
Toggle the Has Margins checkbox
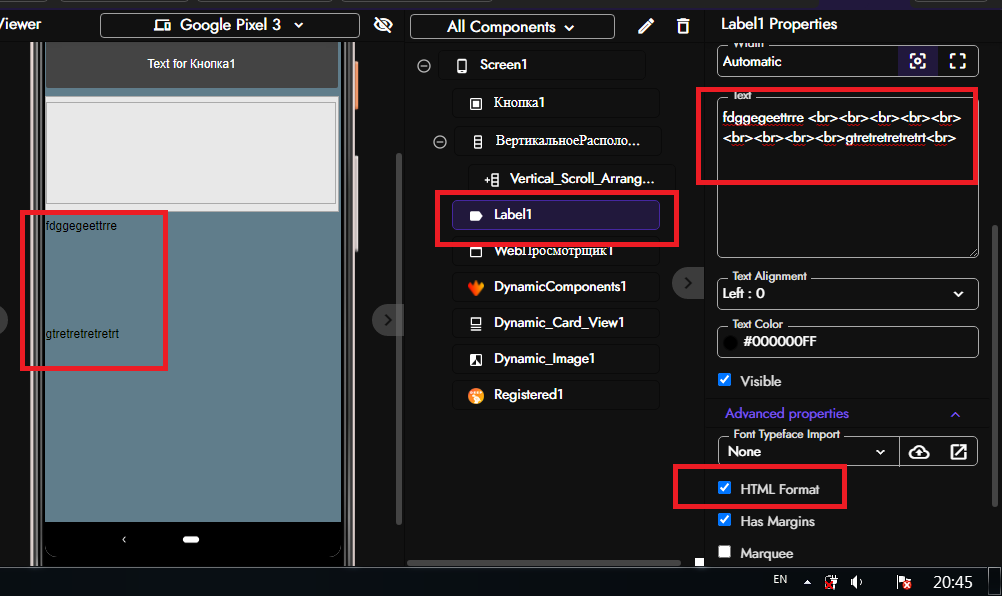click(725, 519)
